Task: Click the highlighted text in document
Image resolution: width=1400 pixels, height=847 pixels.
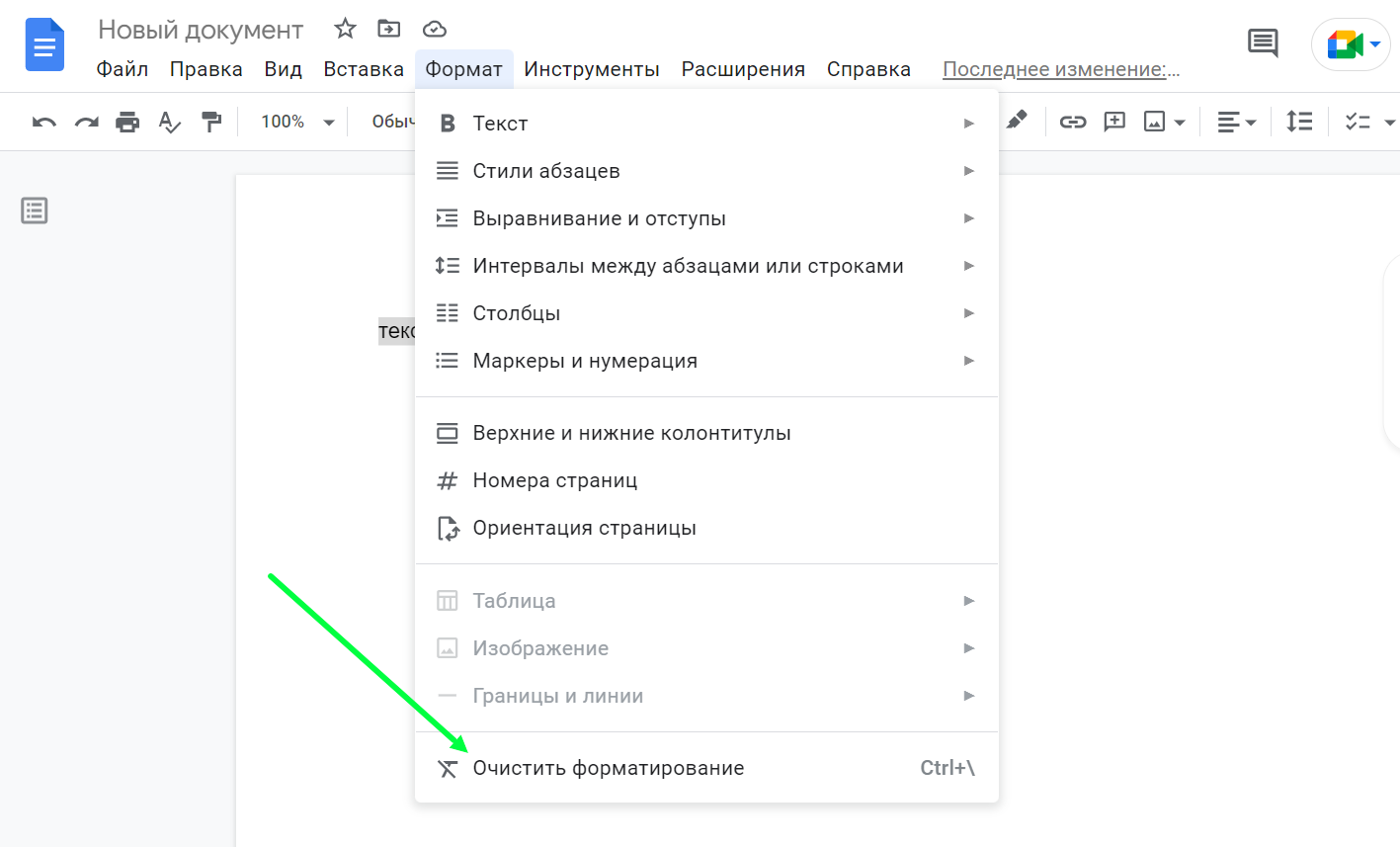Action: (397, 331)
